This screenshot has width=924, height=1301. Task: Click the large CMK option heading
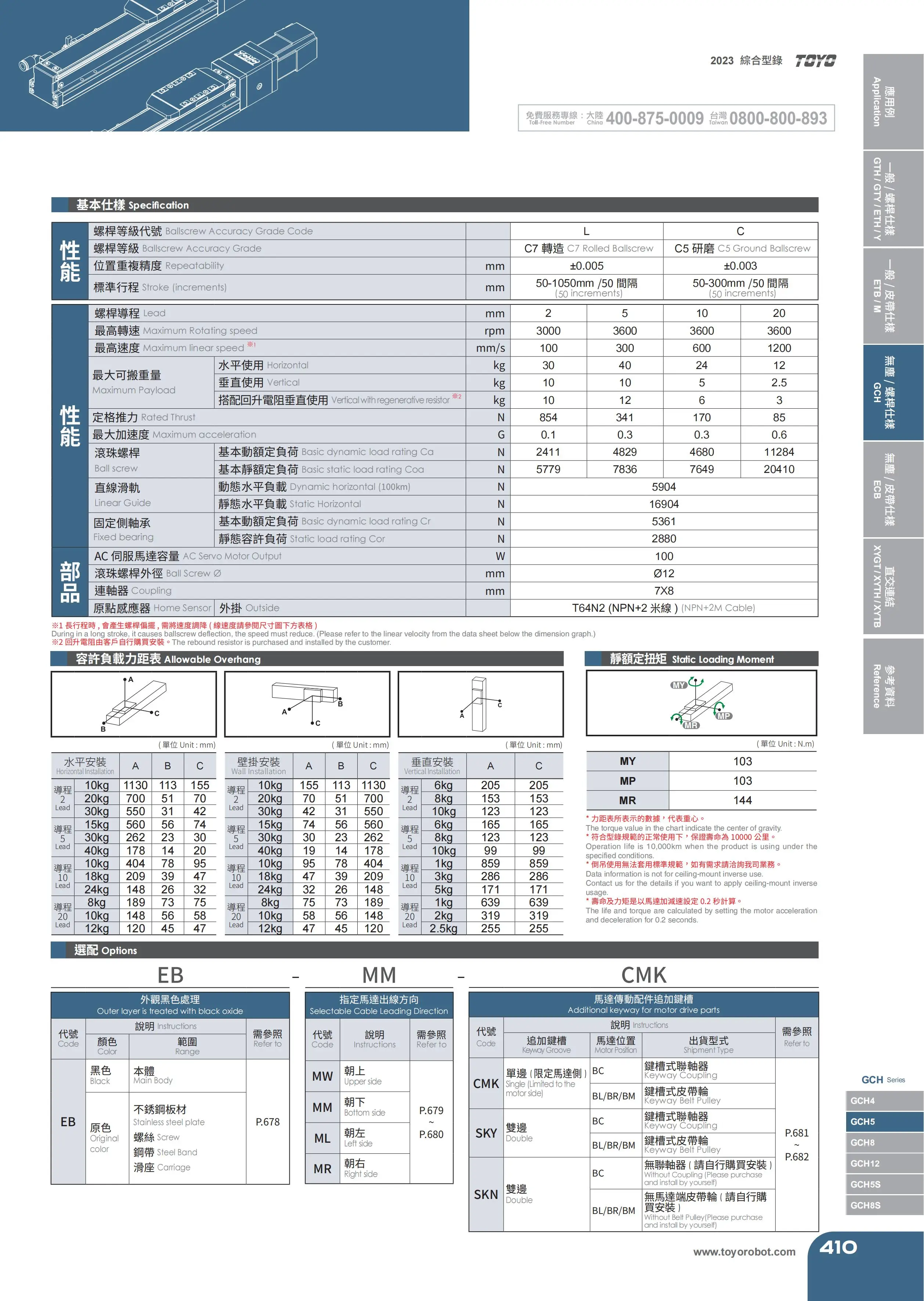[x=643, y=975]
